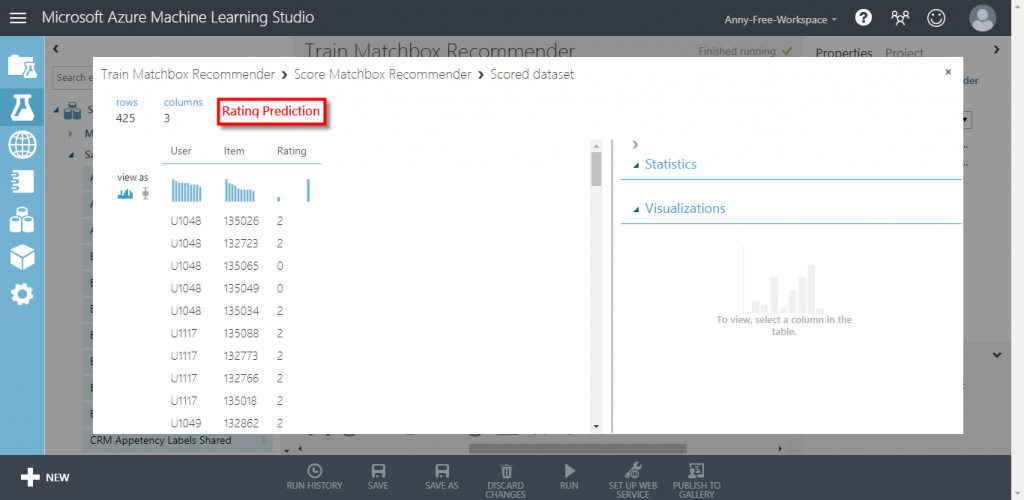Click item cell 132773
1024x500 pixels.
[241, 356]
